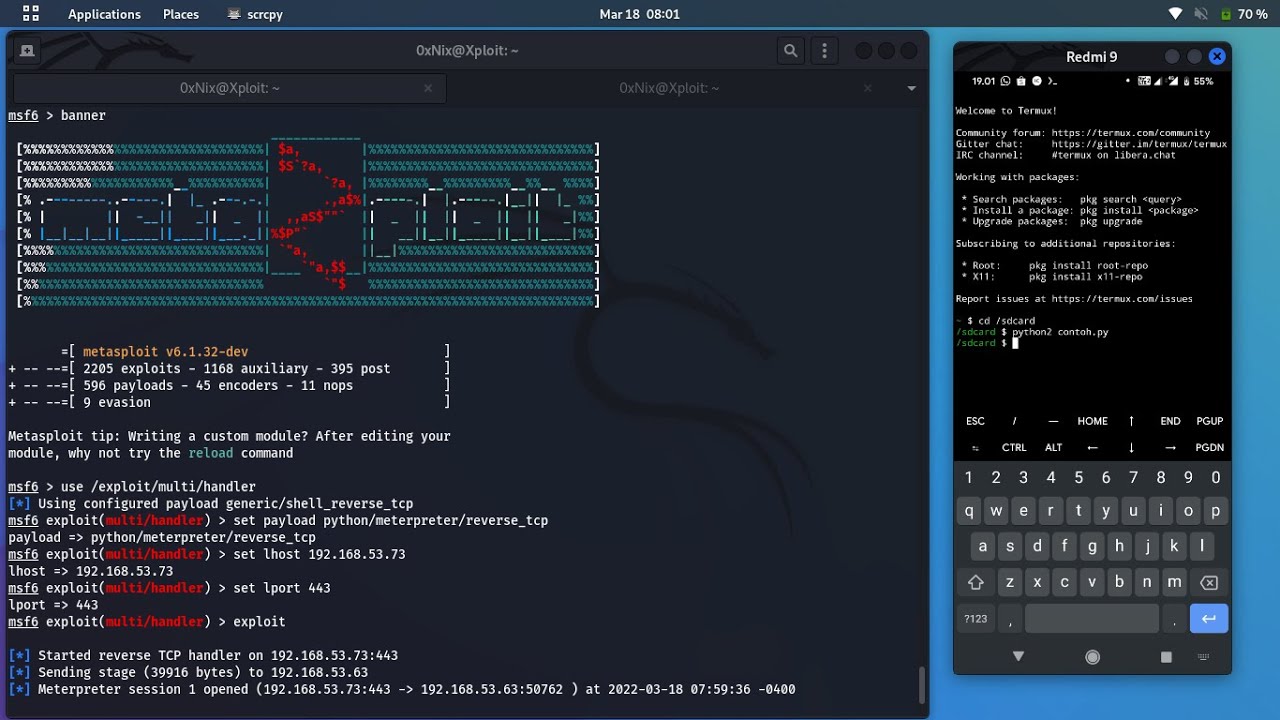This screenshot has width=1280, height=720.
Task: Tap the m key on phone keyboard
Action: (1174, 582)
